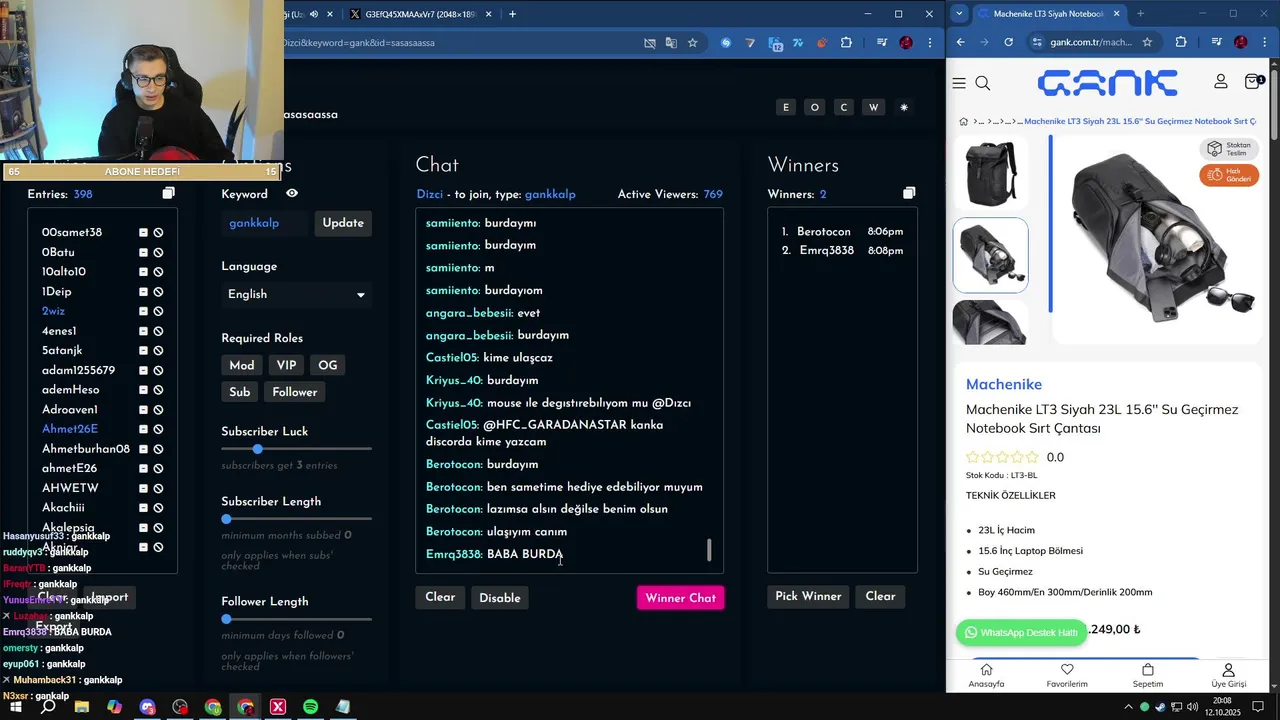
Task: Click the Update keyword button
Action: (343, 223)
